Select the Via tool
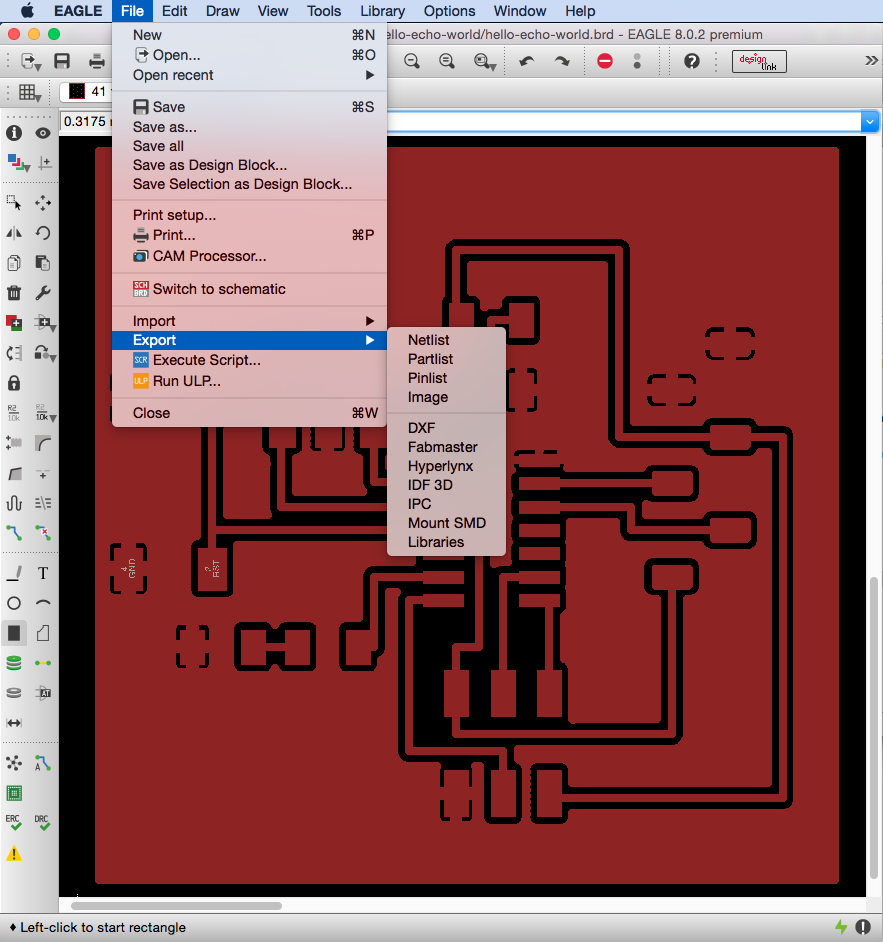 14,663
